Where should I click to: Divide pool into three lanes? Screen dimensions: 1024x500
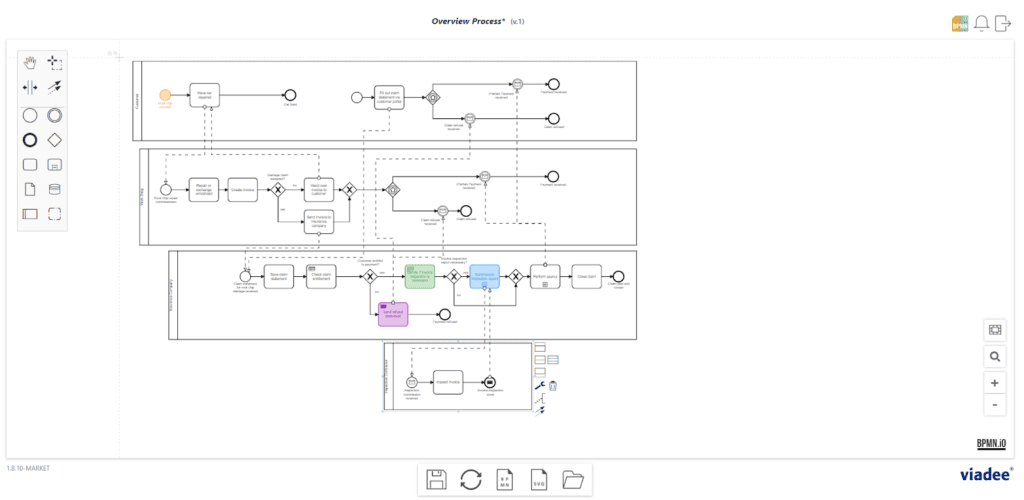click(552, 360)
